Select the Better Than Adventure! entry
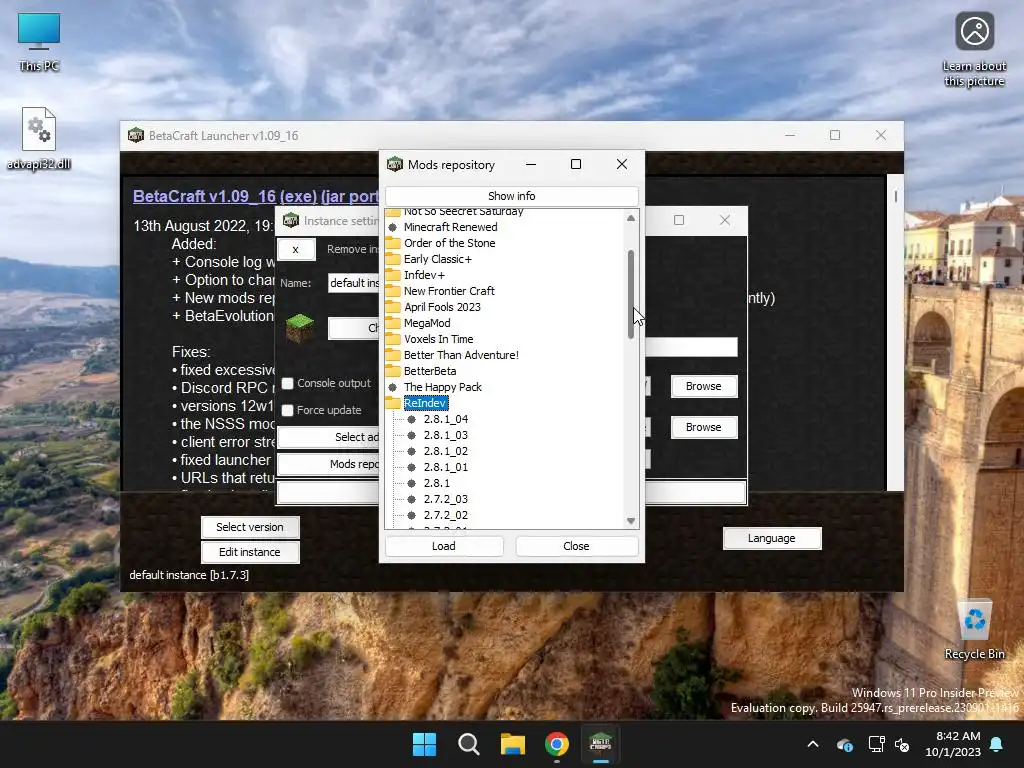The image size is (1024, 768). coord(461,355)
